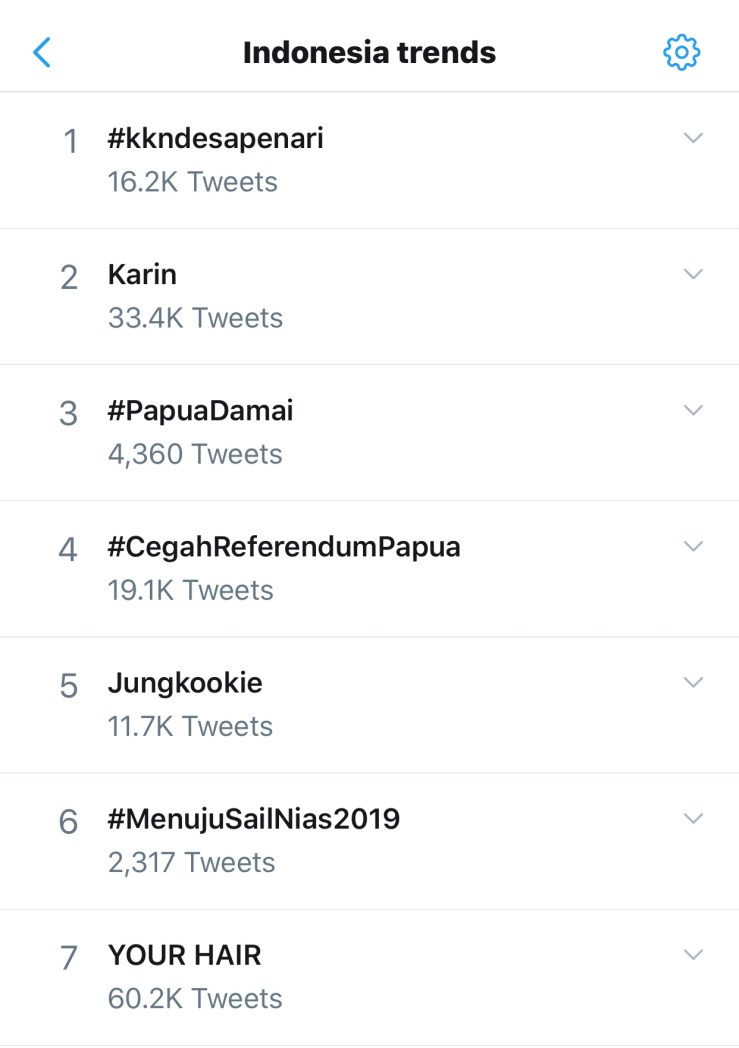
Task: Expand chevron beside #CegahReferendumPapua
Action: pos(693,546)
